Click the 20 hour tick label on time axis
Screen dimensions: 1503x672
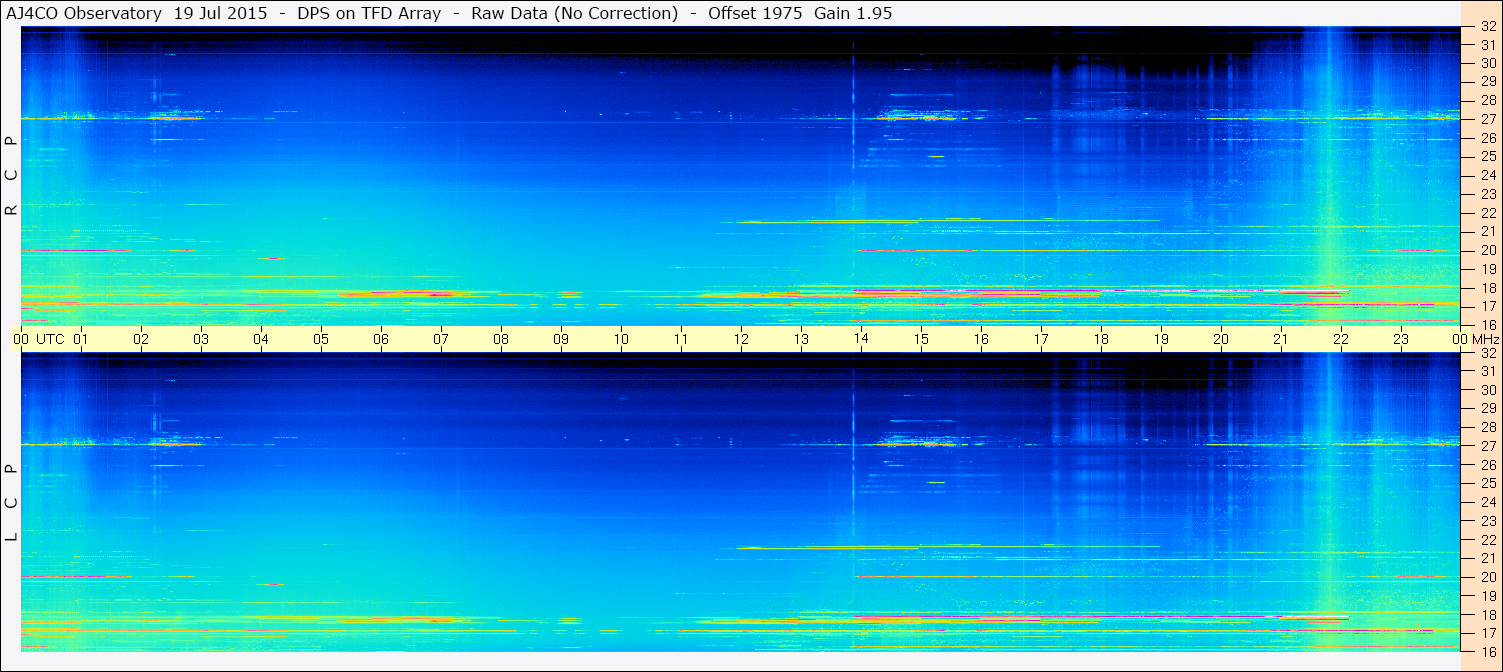[1221, 339]
